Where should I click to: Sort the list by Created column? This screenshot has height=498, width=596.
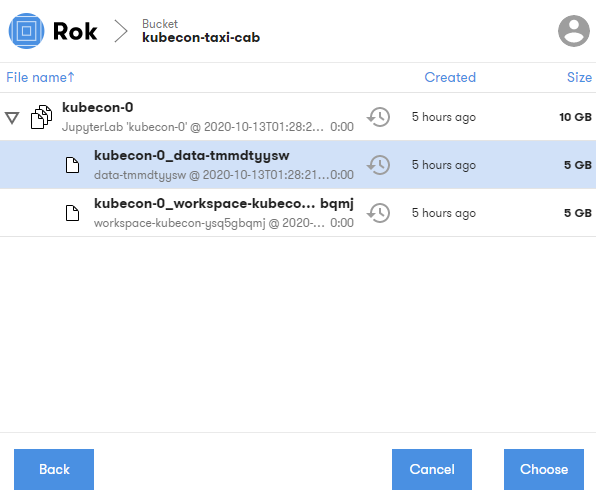coord(450,77)
